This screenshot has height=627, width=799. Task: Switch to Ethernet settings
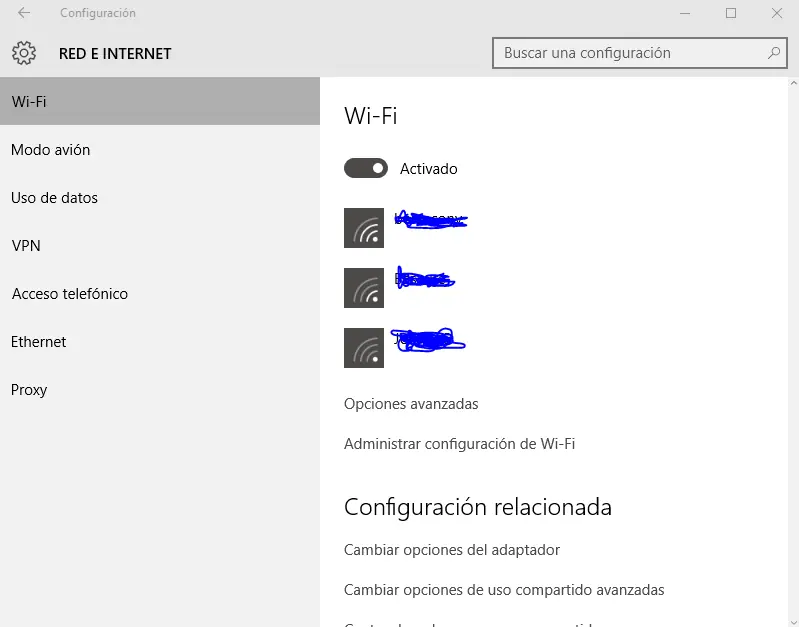(x=160, y=342)
